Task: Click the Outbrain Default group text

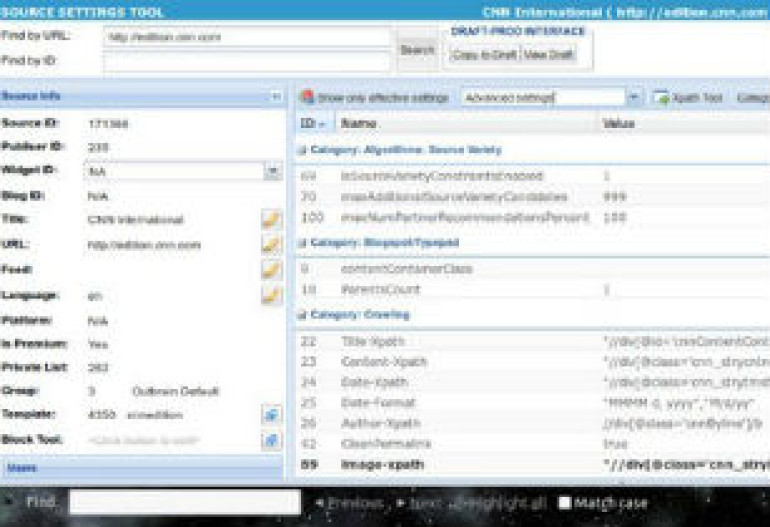Action: pyautogui.click(x=175, y=391)
